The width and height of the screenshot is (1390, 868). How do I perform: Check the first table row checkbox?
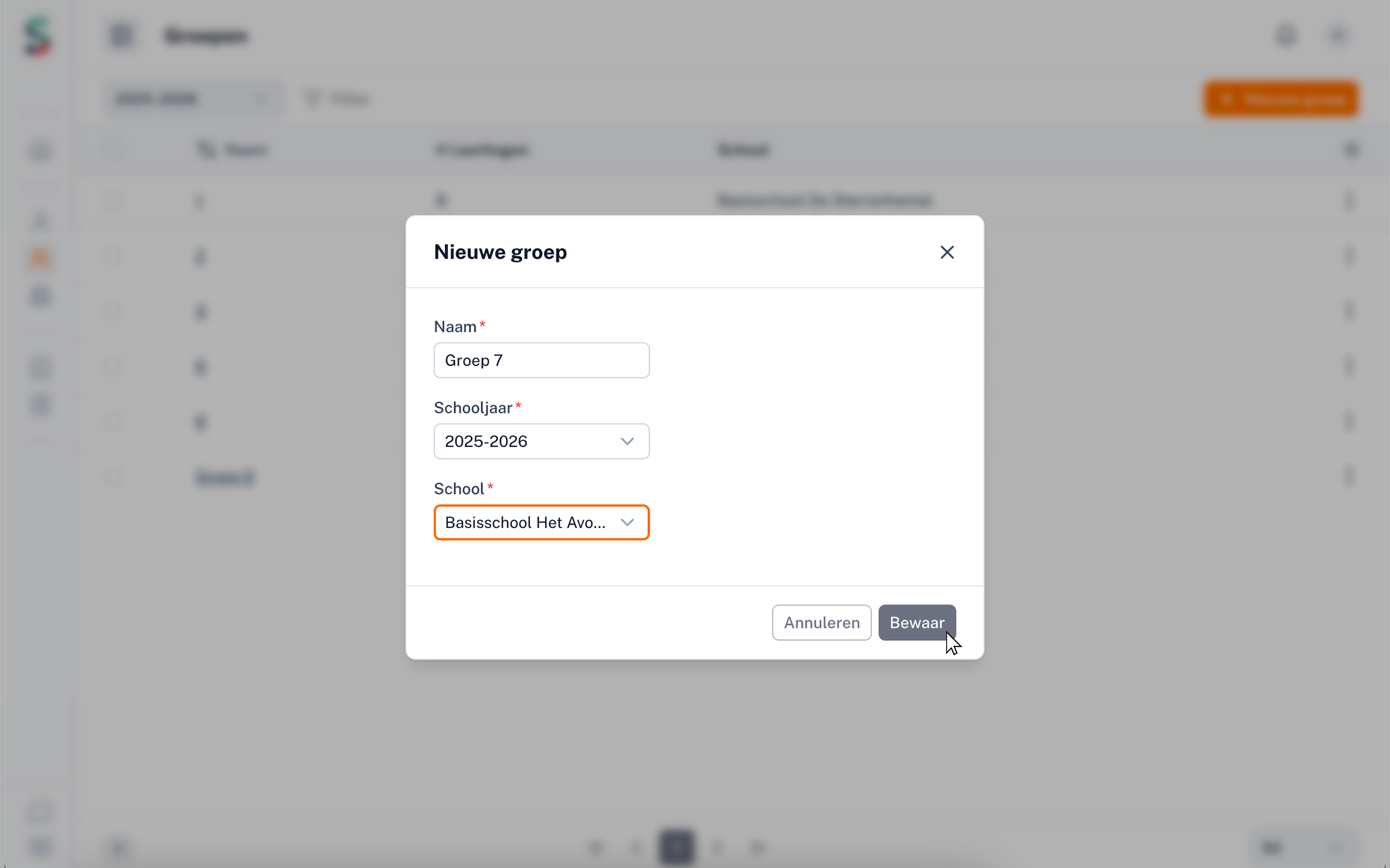pyautogui.click(x=113, y=201)
